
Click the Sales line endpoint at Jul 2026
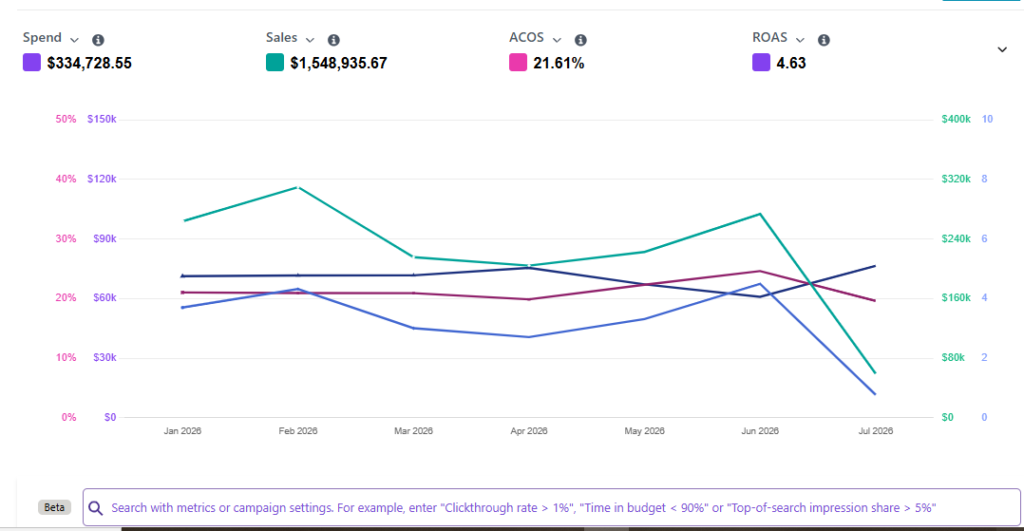(875, 373)
